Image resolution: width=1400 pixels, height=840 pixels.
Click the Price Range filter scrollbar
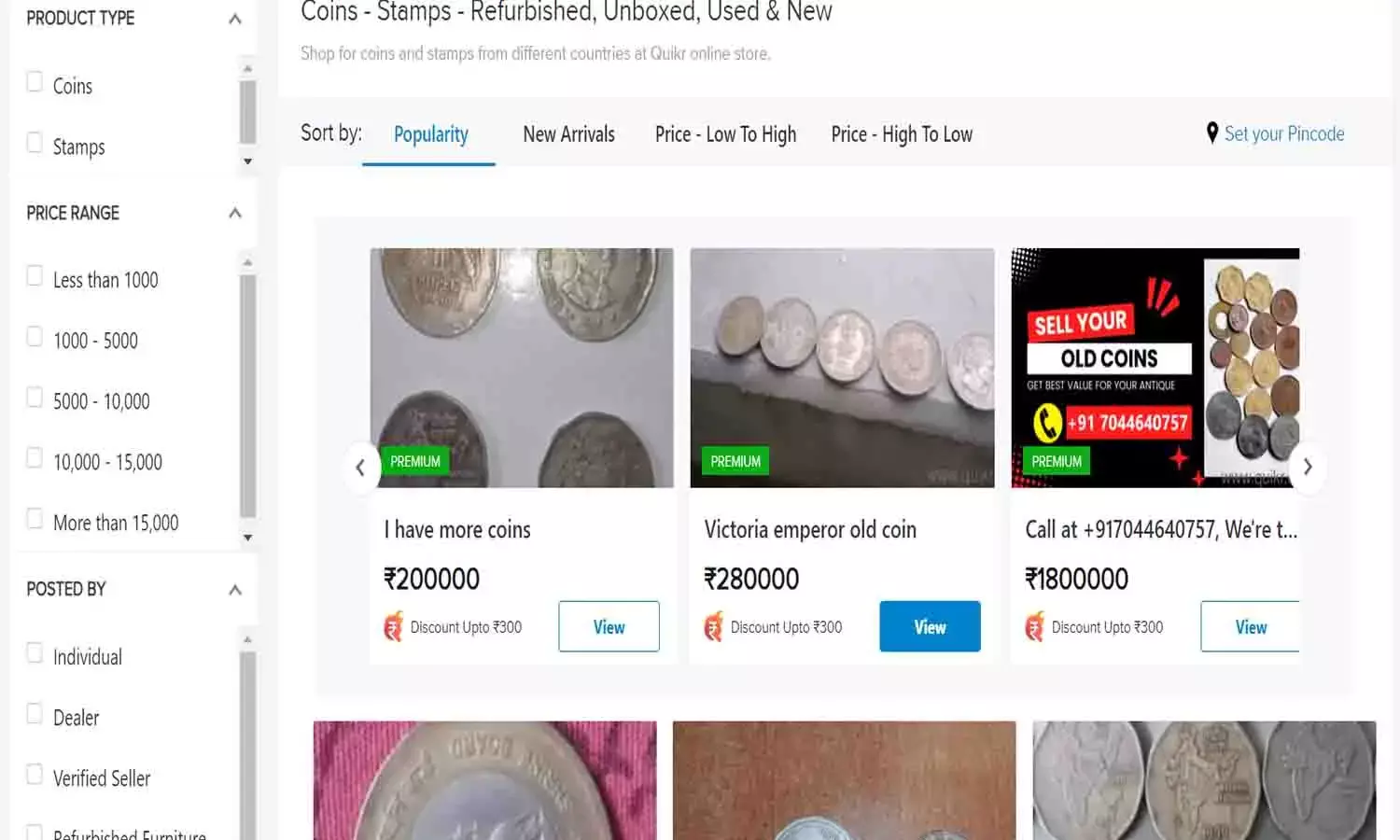click(247, 392)
